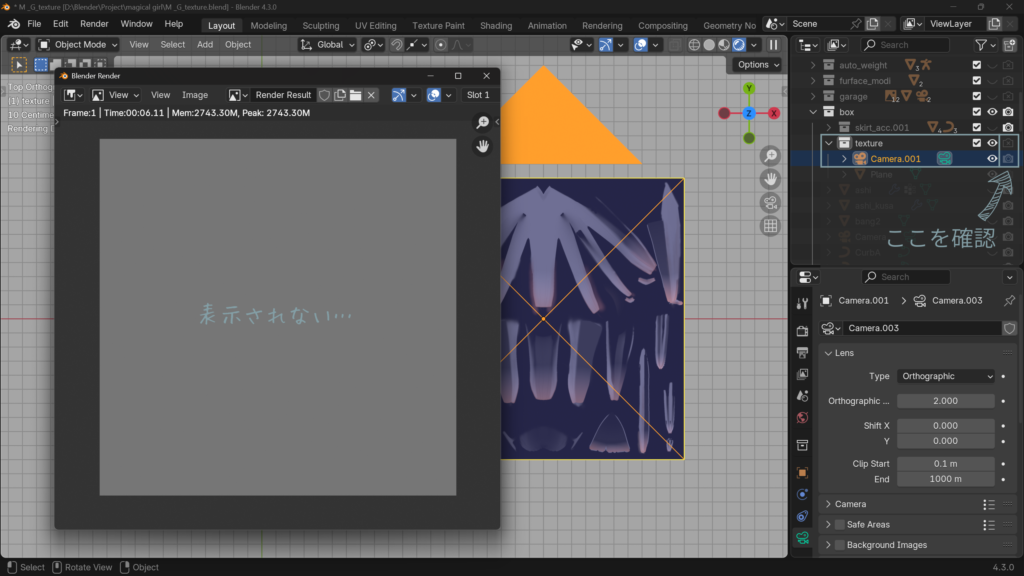Viewport: 1024px width, 576px height.
Task: Open the lens Type Orthographic dropdown
Action: [x=946, y=376]
